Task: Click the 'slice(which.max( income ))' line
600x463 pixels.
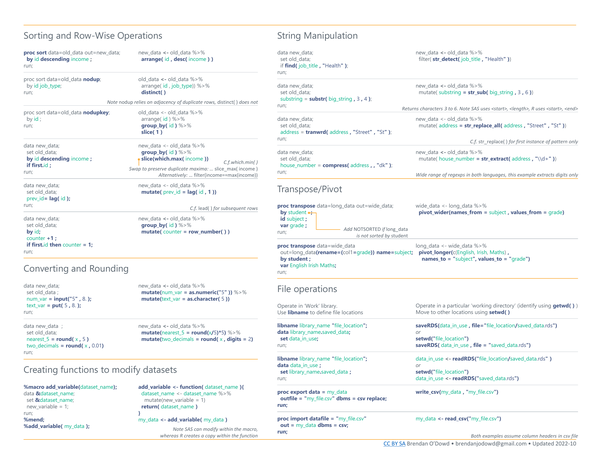Action: pos(175,159)
